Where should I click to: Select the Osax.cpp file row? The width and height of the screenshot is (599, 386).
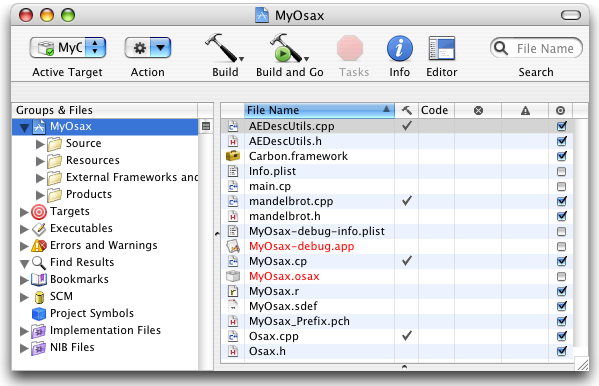pos(397,336)
